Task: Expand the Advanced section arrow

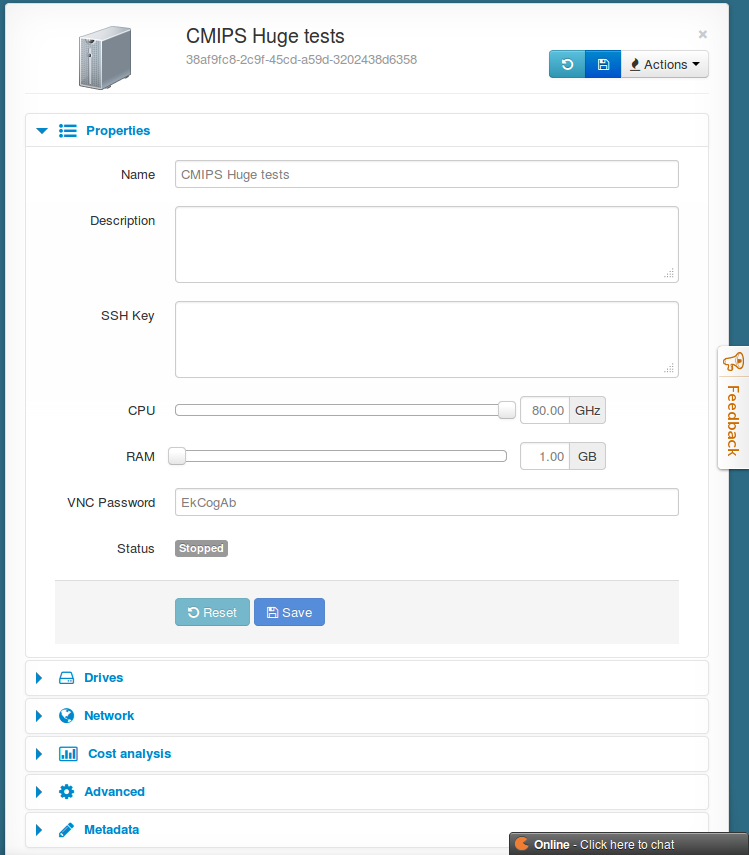Action: coord(39,792)
